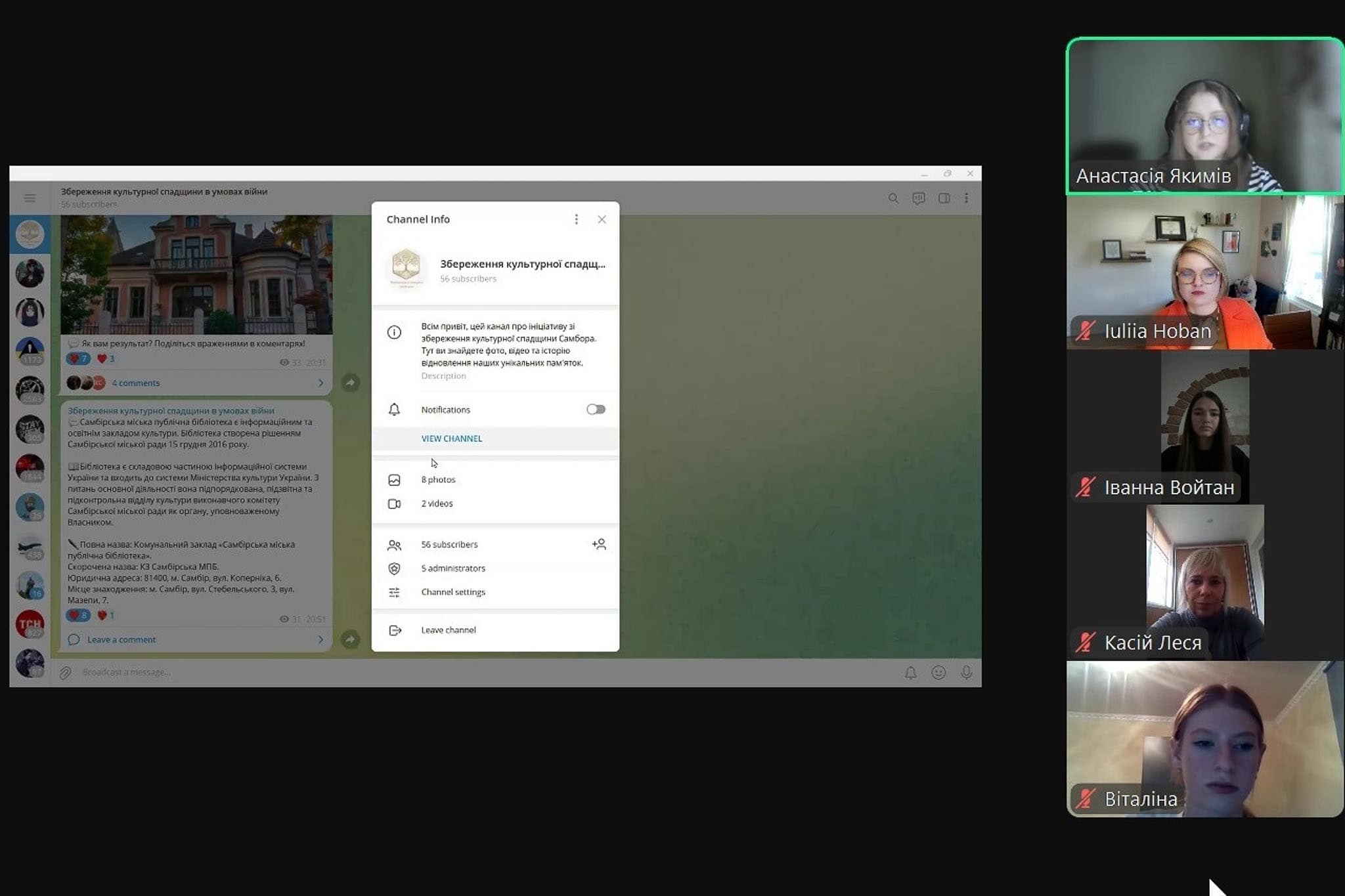
Task: Toggle the right sidebar panel icon
Action: 944,198
